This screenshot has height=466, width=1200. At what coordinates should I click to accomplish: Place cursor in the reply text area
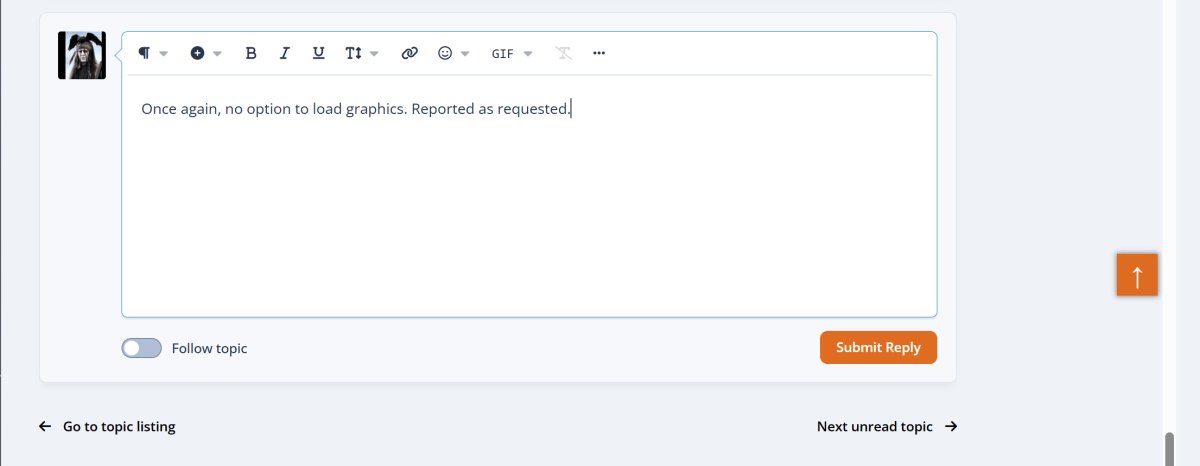(529, 196)
